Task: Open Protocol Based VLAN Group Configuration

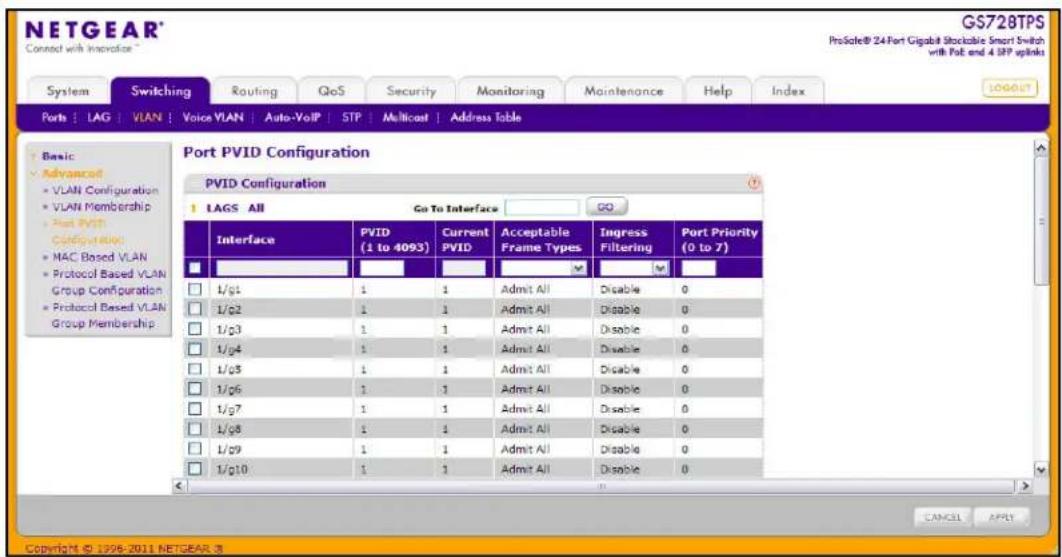Action: pos(108,282)
